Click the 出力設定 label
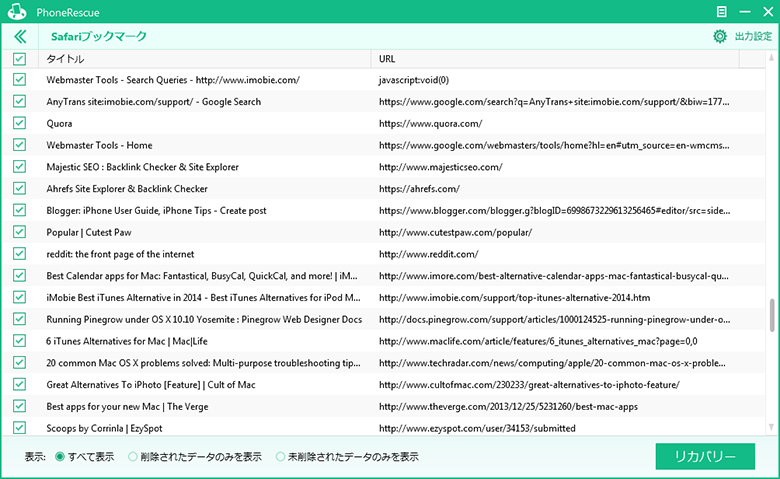The width and height of the screenshot is (780, 479). [x=753, y=36]
